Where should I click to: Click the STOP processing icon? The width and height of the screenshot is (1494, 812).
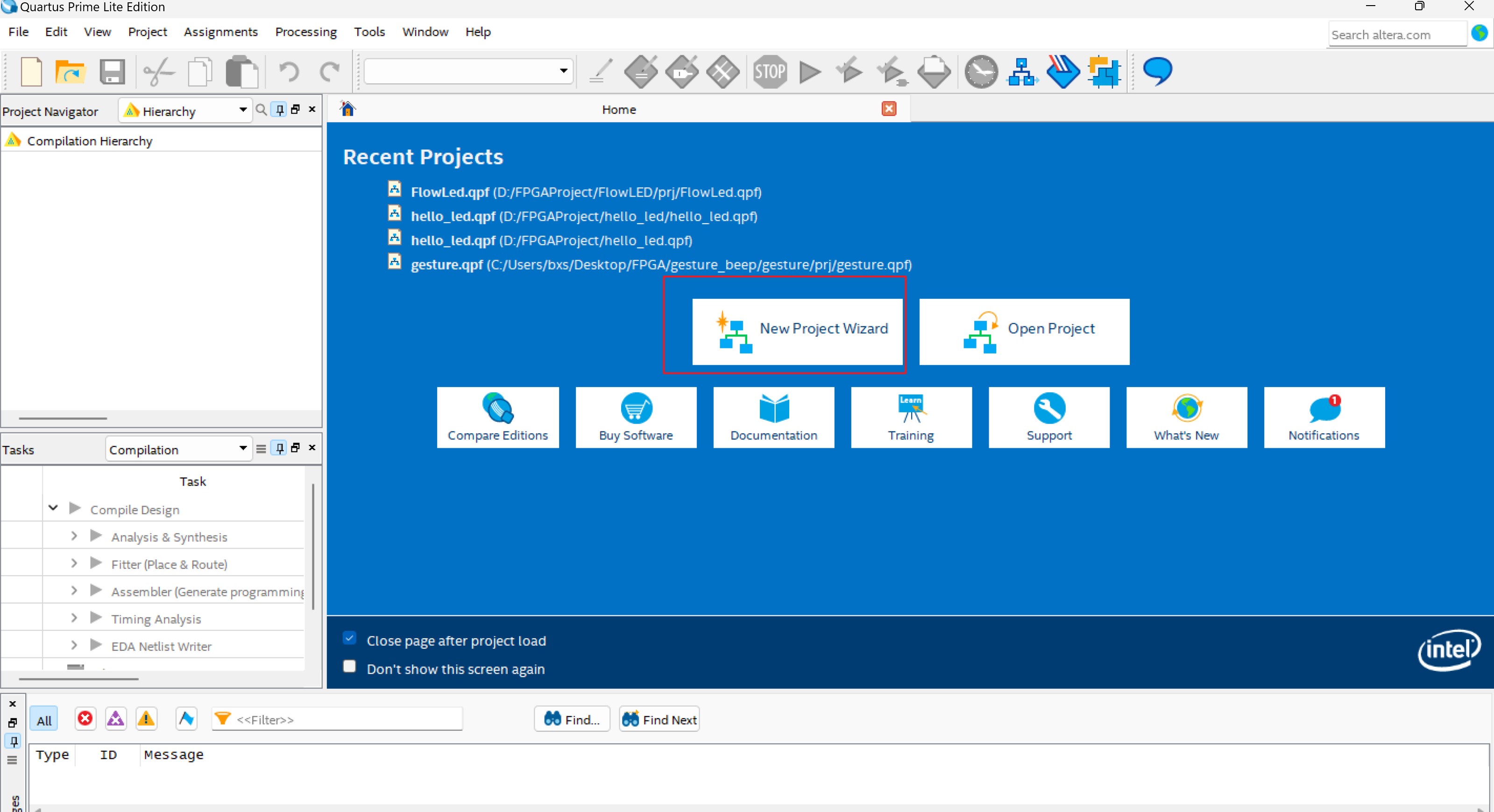pyautogui.click(x=770, y=72)
